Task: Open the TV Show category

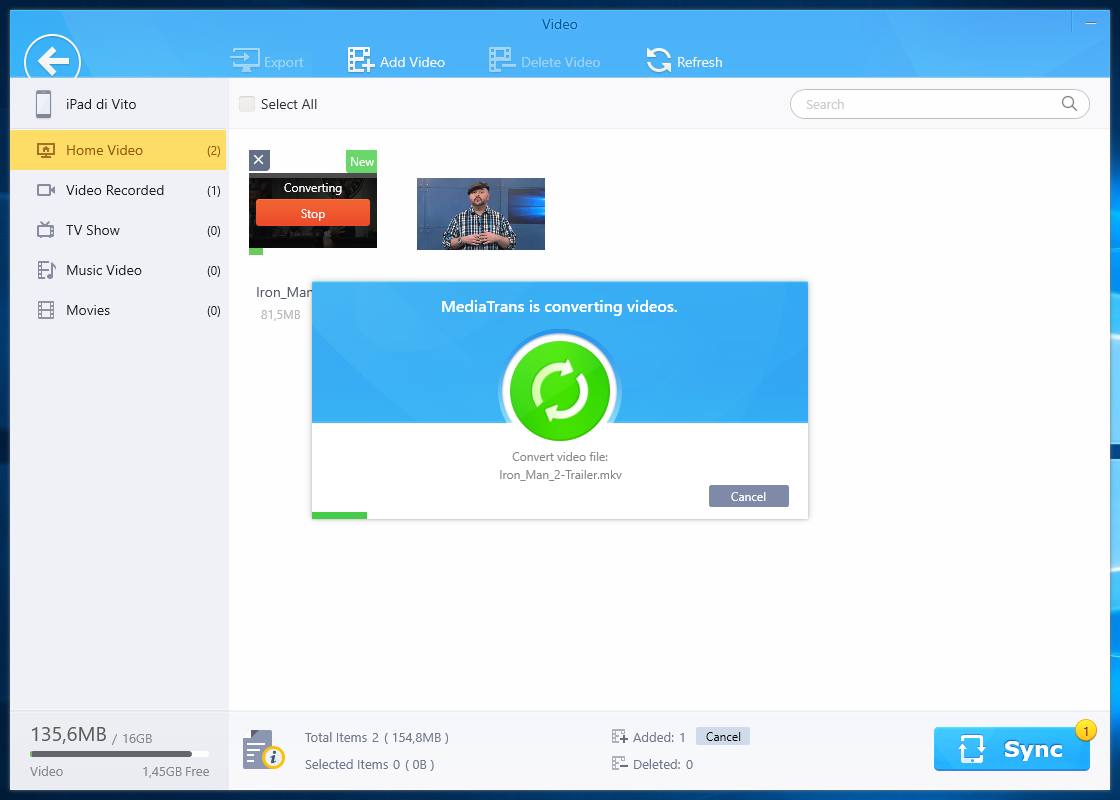Action: [x=118, y=230]
